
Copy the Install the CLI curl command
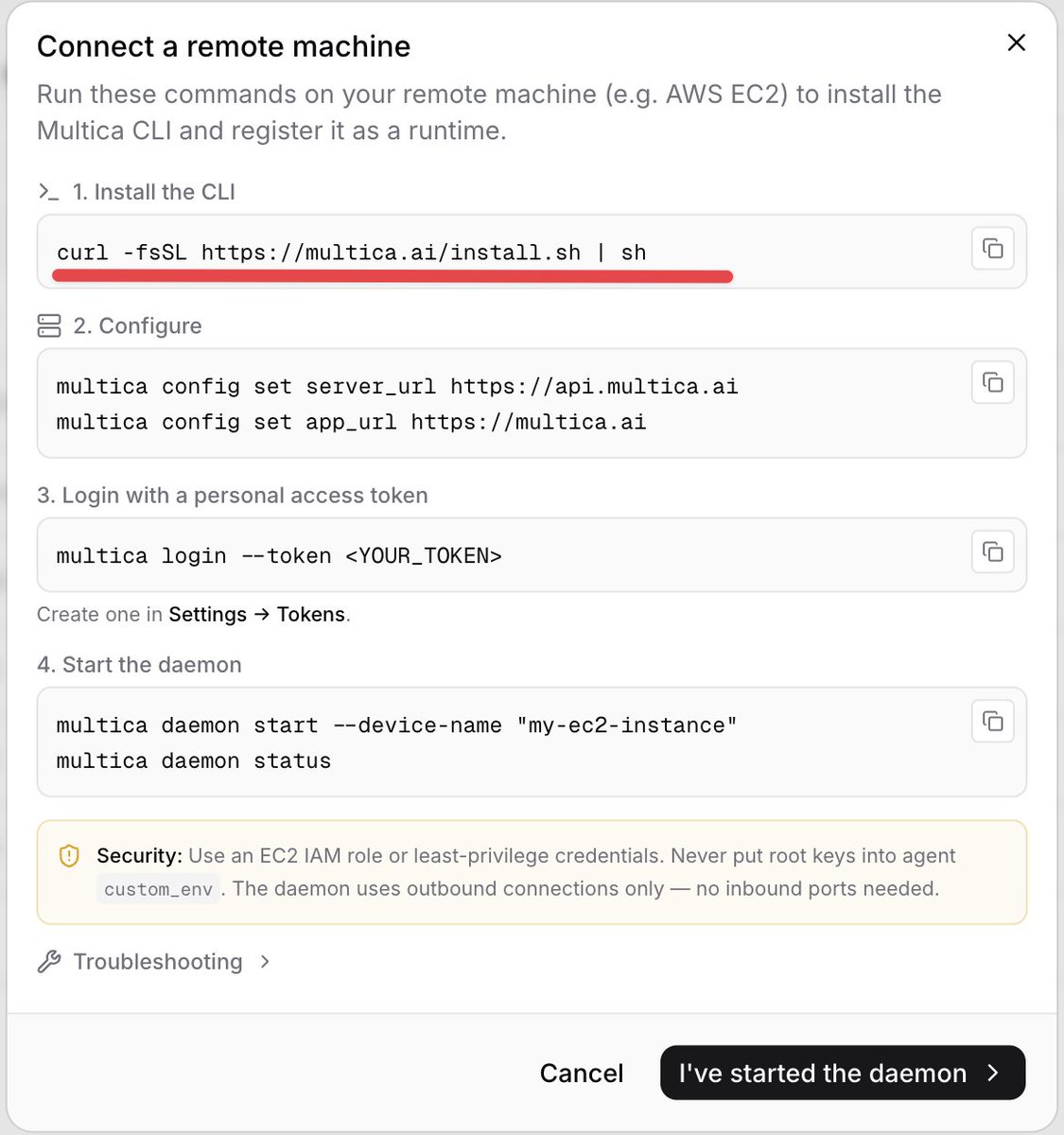(x=992, y=249)
